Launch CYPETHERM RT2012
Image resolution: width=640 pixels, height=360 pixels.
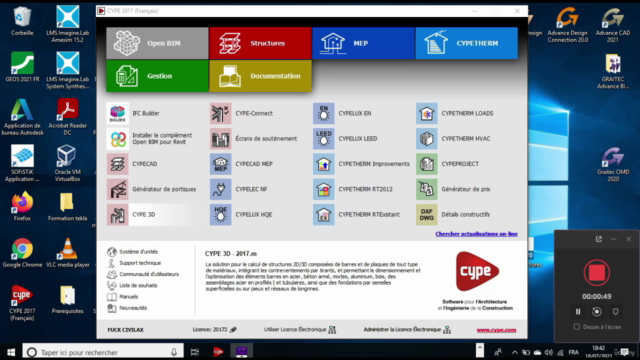(x=353, y=189)
